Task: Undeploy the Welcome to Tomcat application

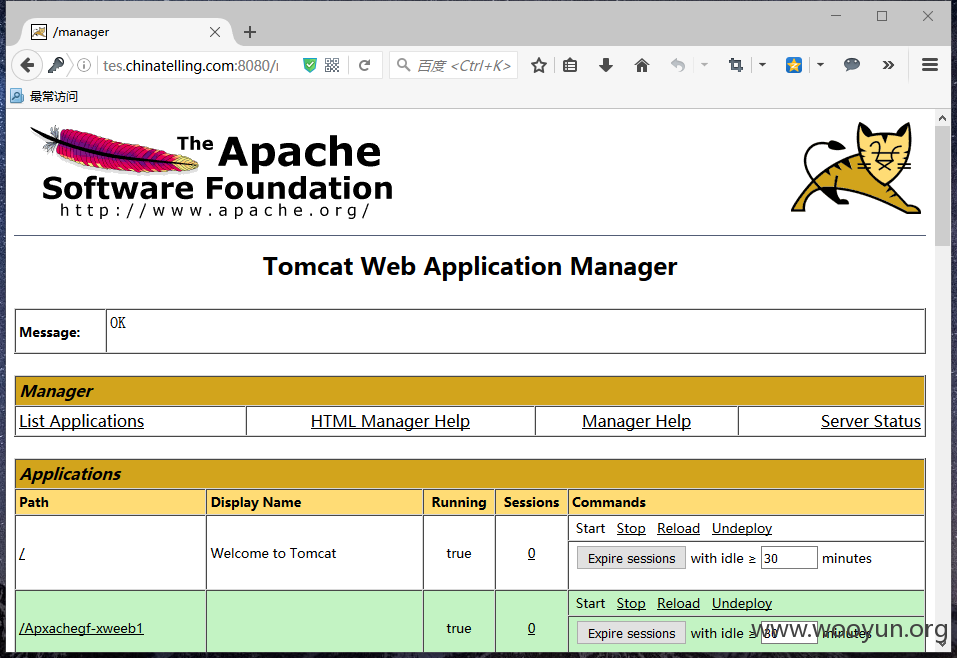Action: (x=742, y=528)
